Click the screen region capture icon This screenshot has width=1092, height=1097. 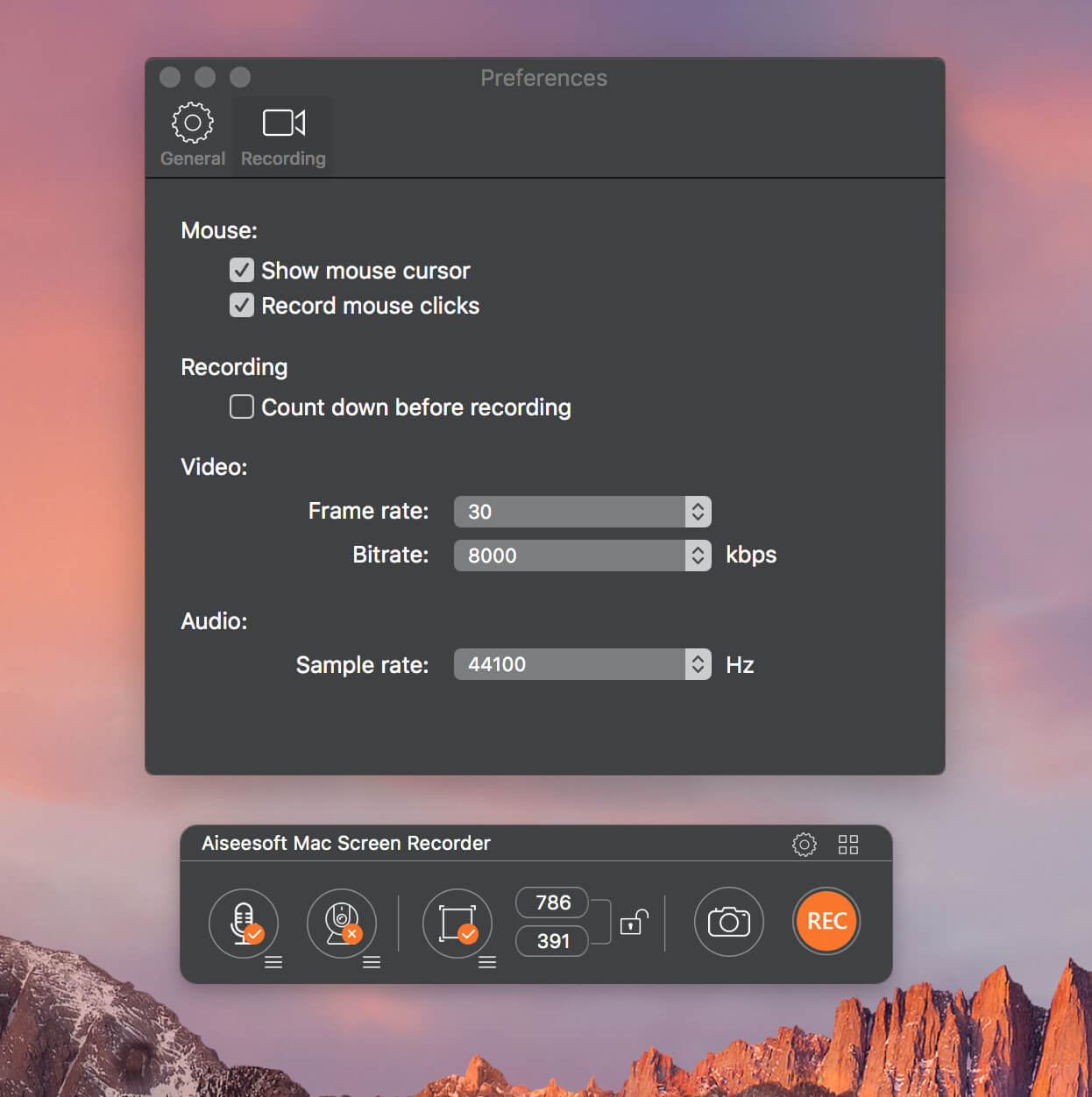(x=457, y=923)
